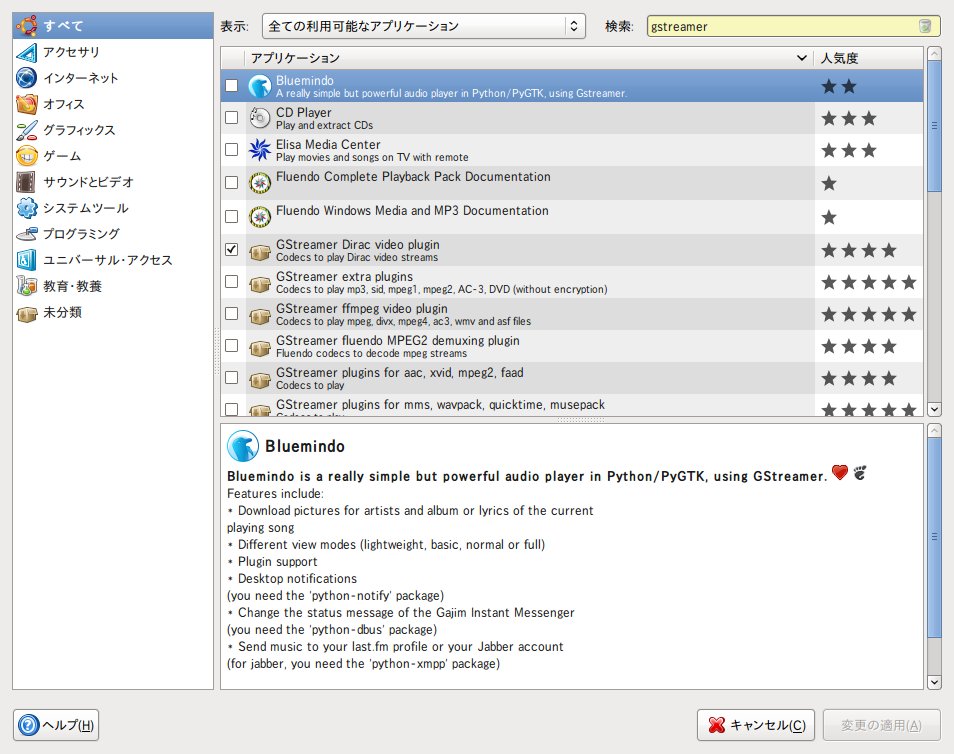Click the サウンドとビデオ film icon
Screen dimensions: 954x754
click(x=27, y=182)
